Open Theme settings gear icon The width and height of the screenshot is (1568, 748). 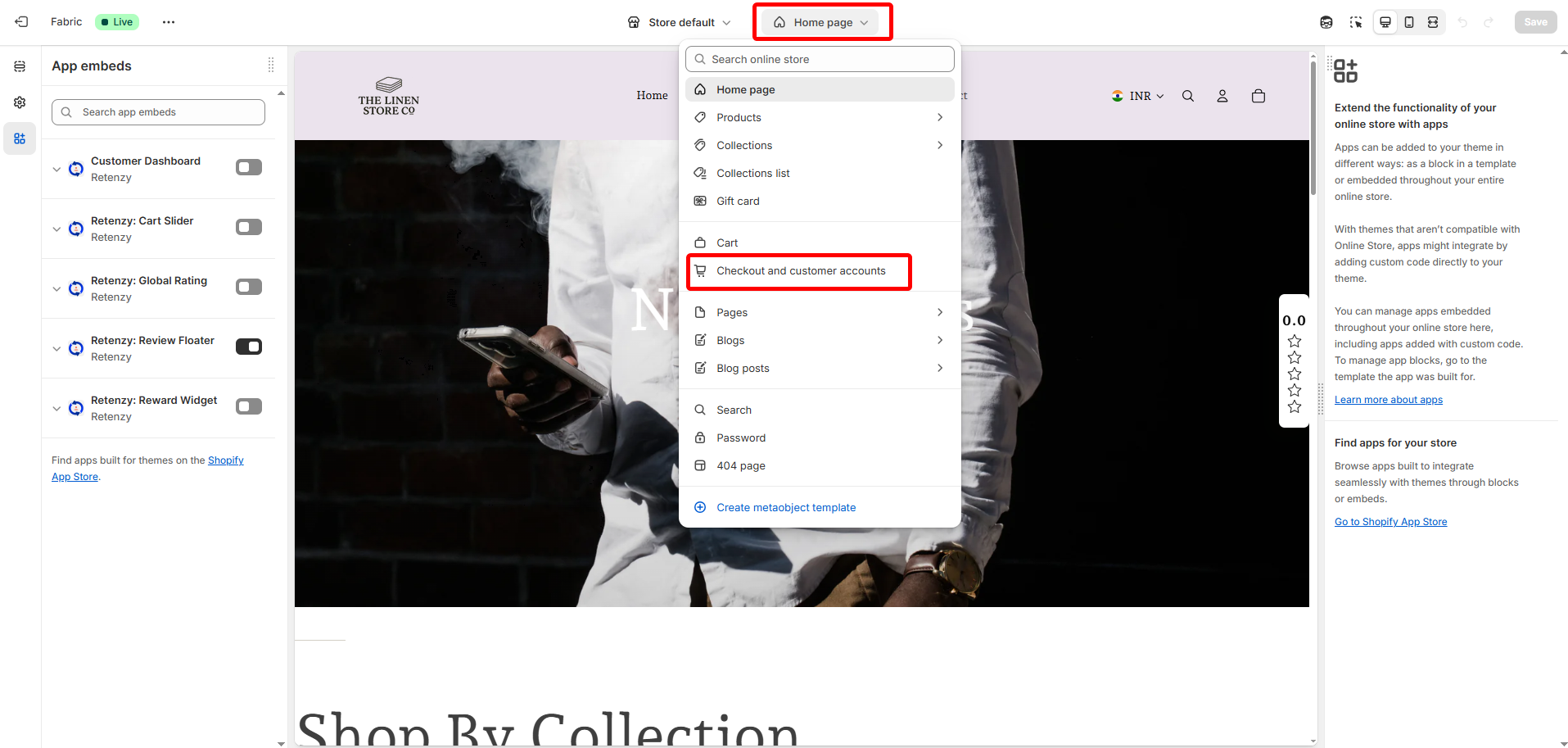(20, 102)
